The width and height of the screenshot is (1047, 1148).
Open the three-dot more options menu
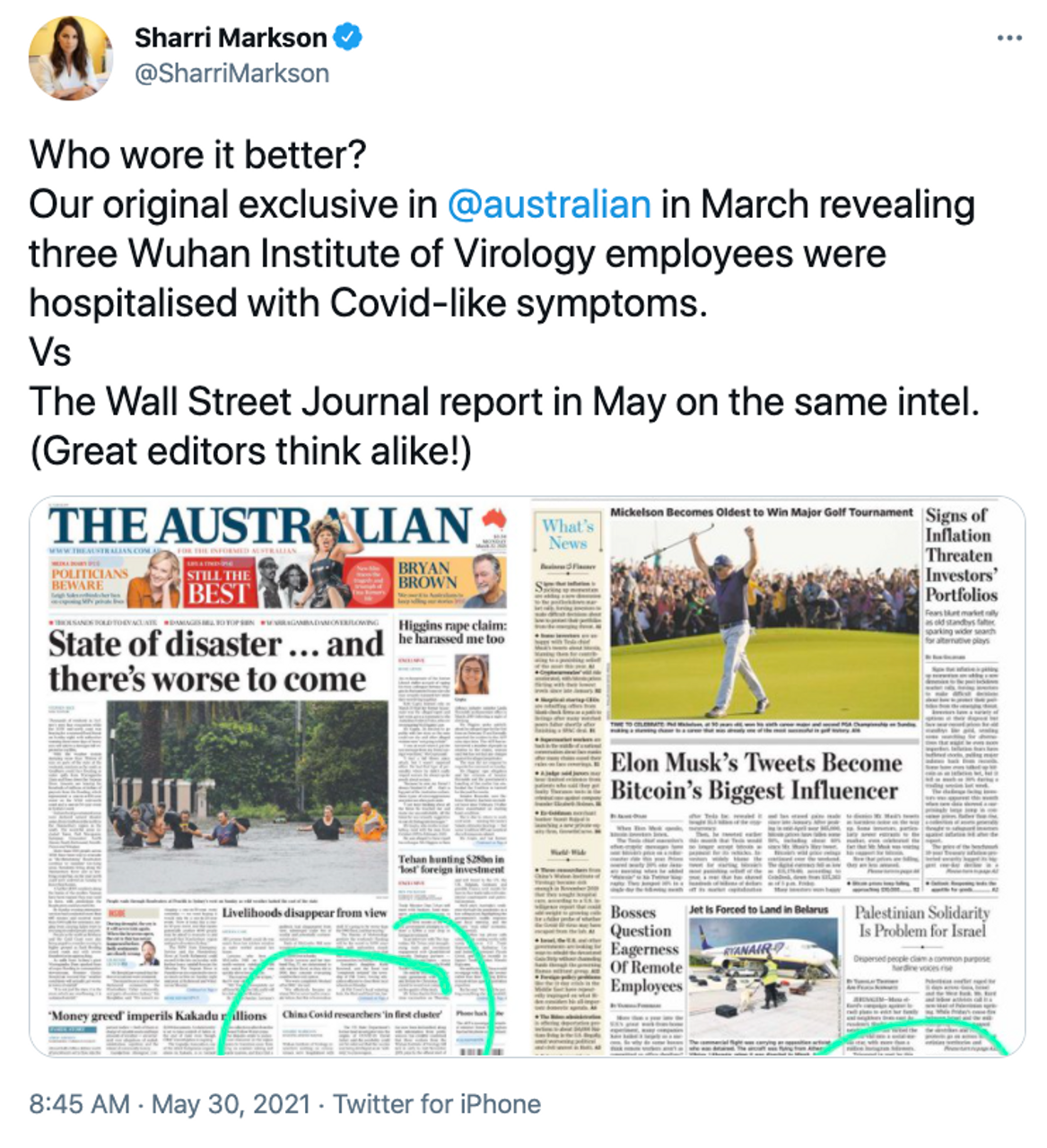point(1009,39)
